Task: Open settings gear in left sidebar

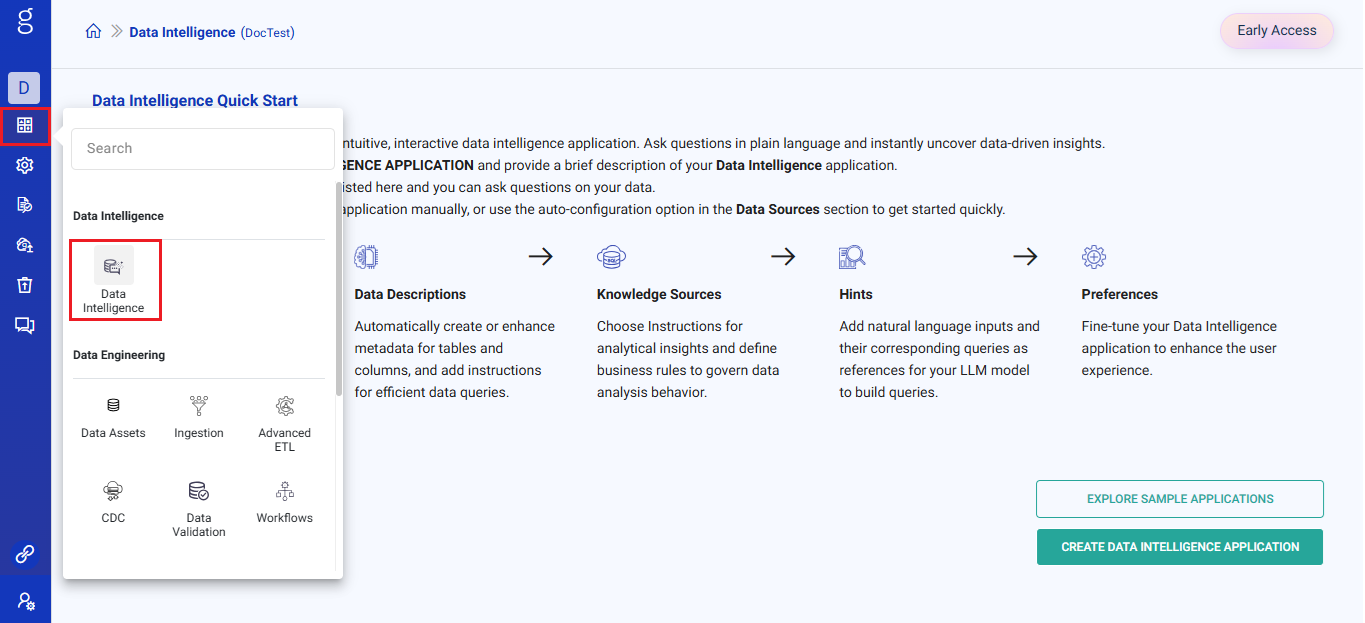Action: [x=25, y=165]
